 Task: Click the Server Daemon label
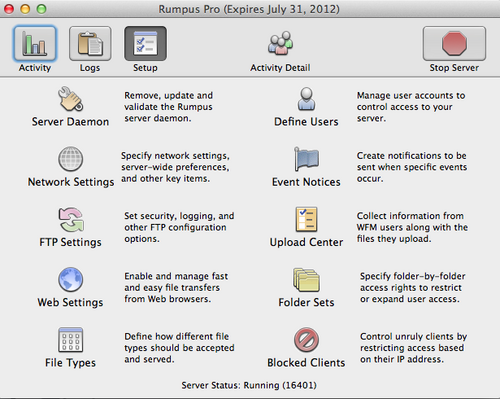tap(70, 122)
